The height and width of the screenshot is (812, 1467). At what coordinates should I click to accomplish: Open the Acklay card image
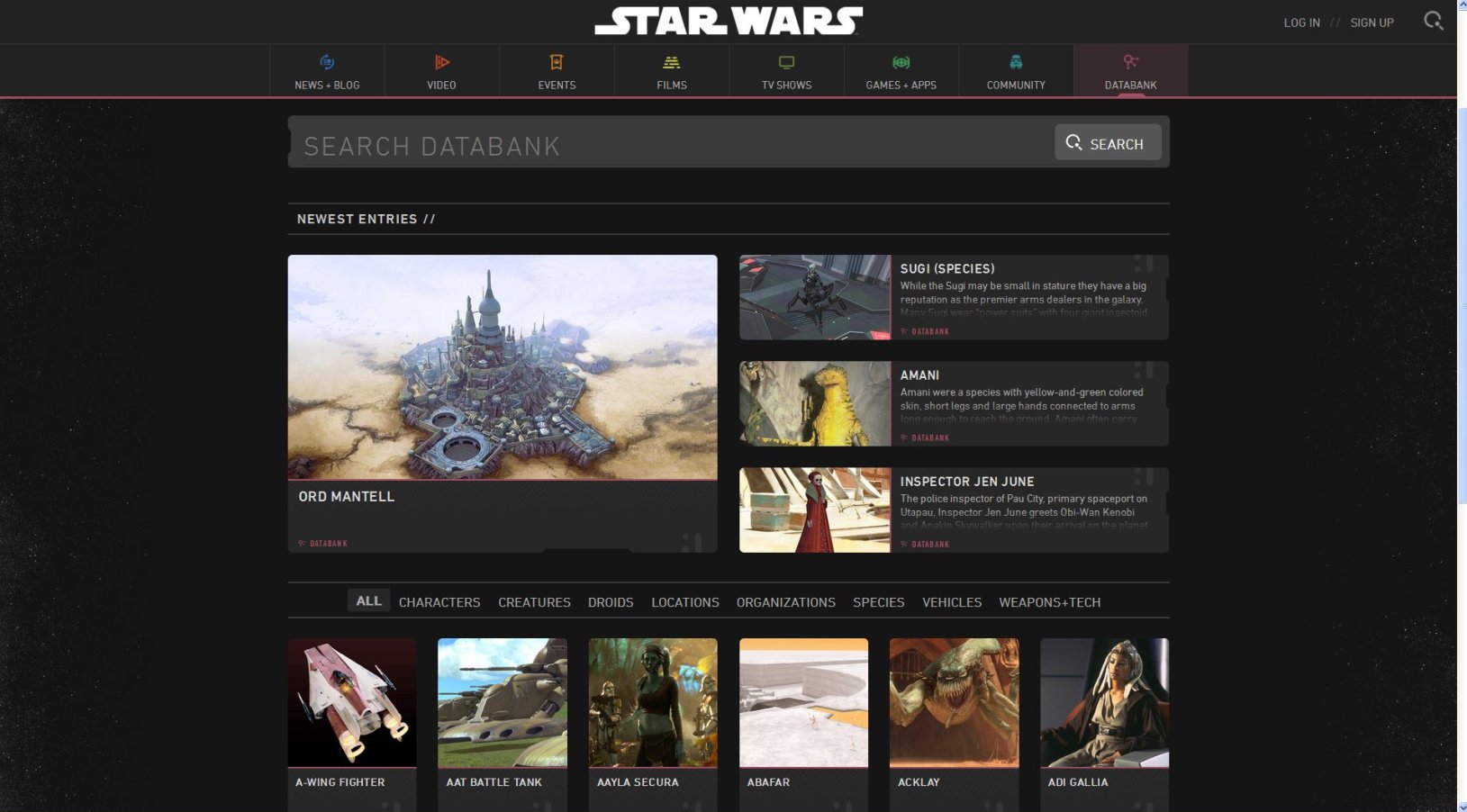pyautogui.click(x=954, y=702)
